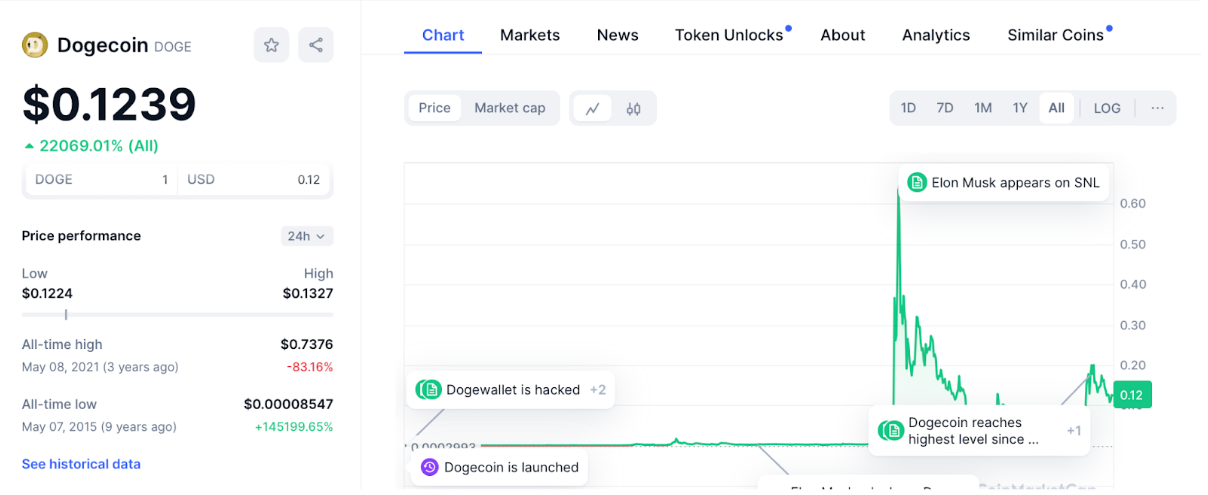Image resolution: width=1208 pixels, height=495 pixels.
Task: Click the purple Dogecoin launched event icon
Action: click(x=429, y=467)
